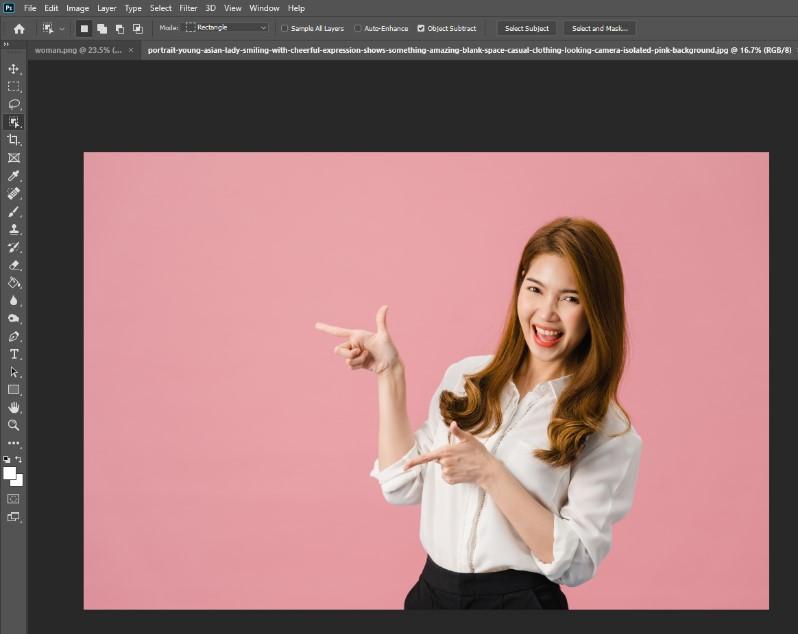Open the Type menu
Image resolution: width=798 pixels, height=634 pixels.
pos(133,8)
